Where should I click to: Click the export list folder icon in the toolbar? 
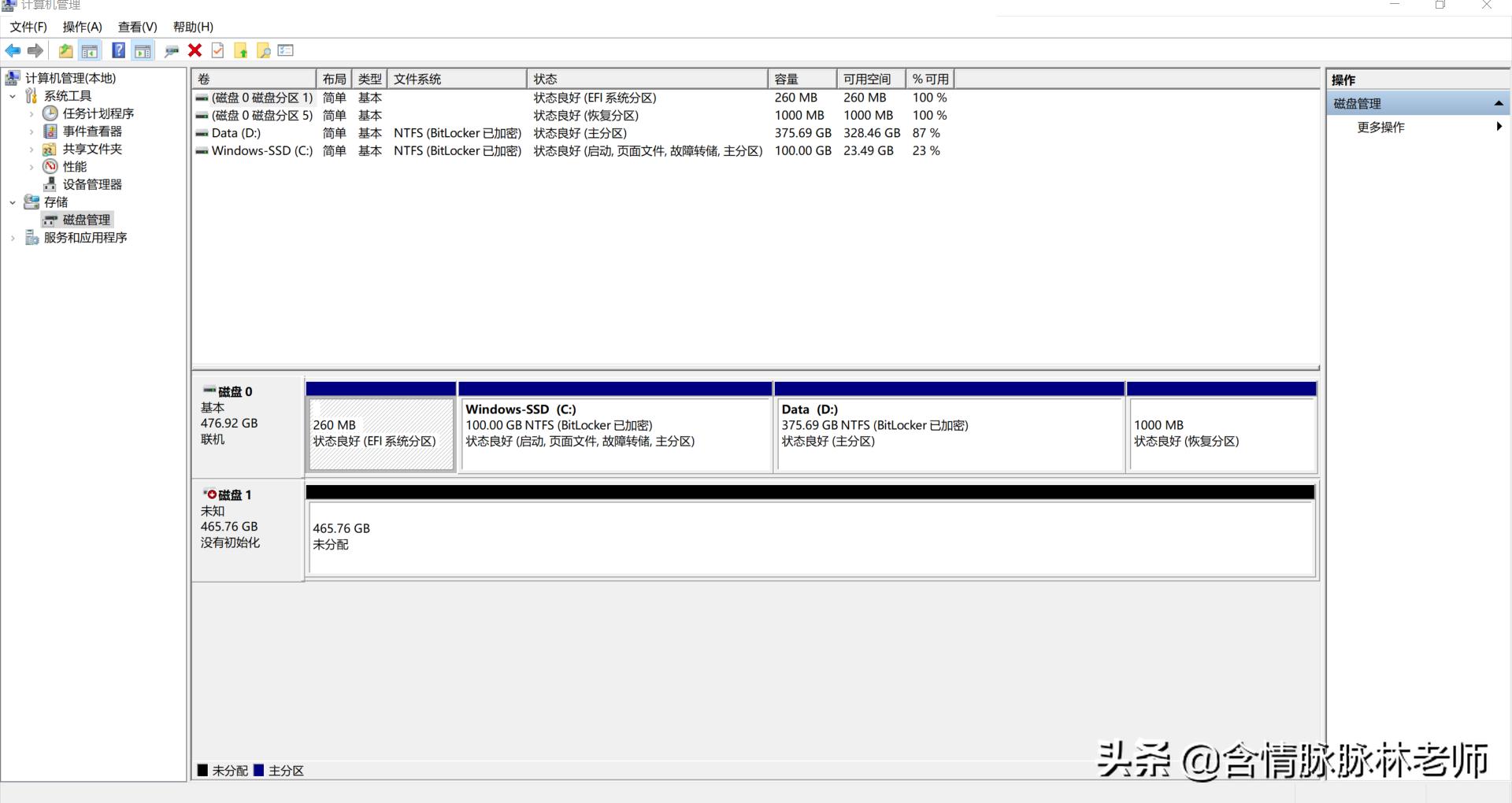[65, 50]
